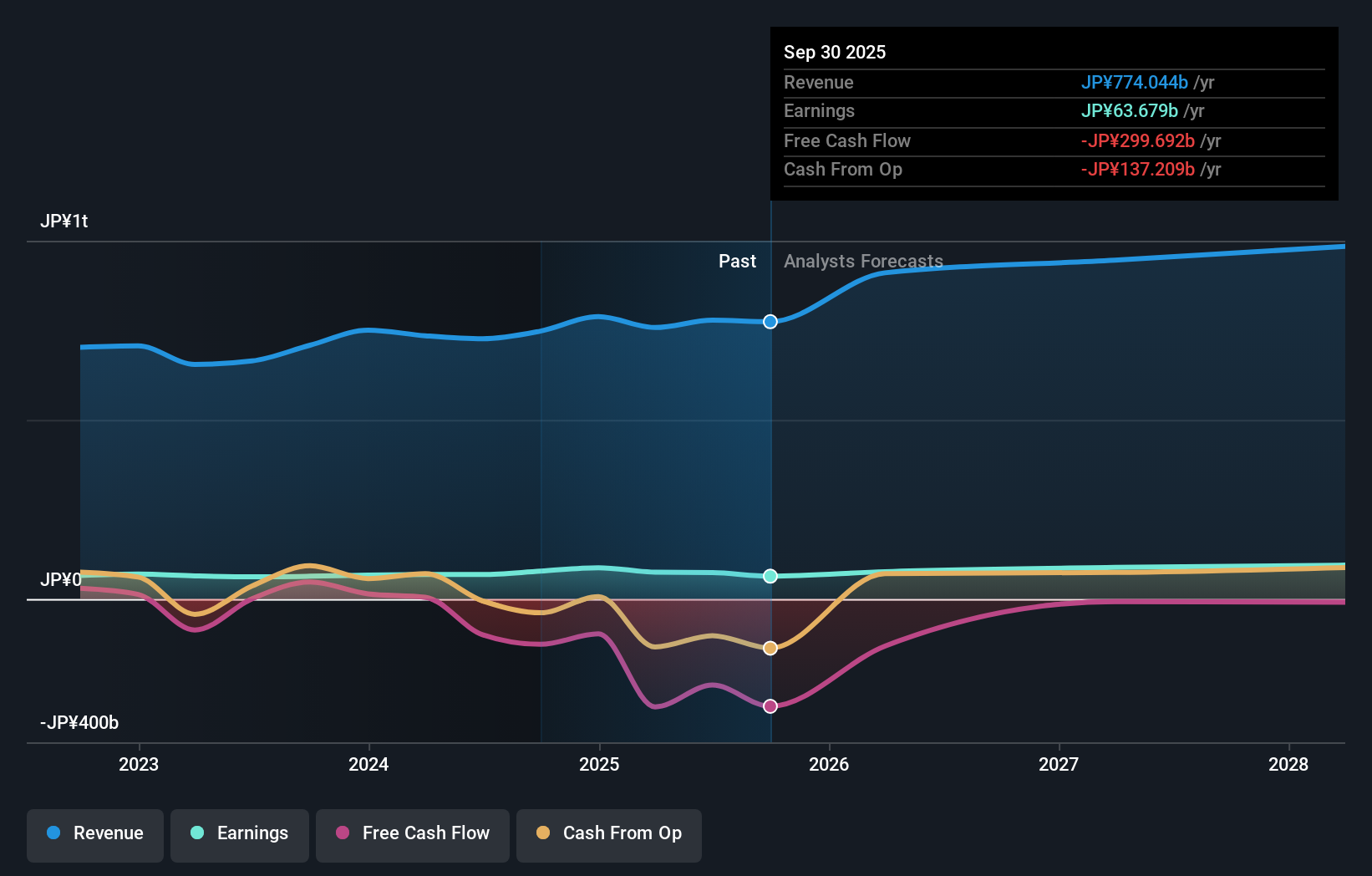This screenshot has width=1372, height=876.
Task: Click the 2027 year label on the axis
Action: 1059,764
